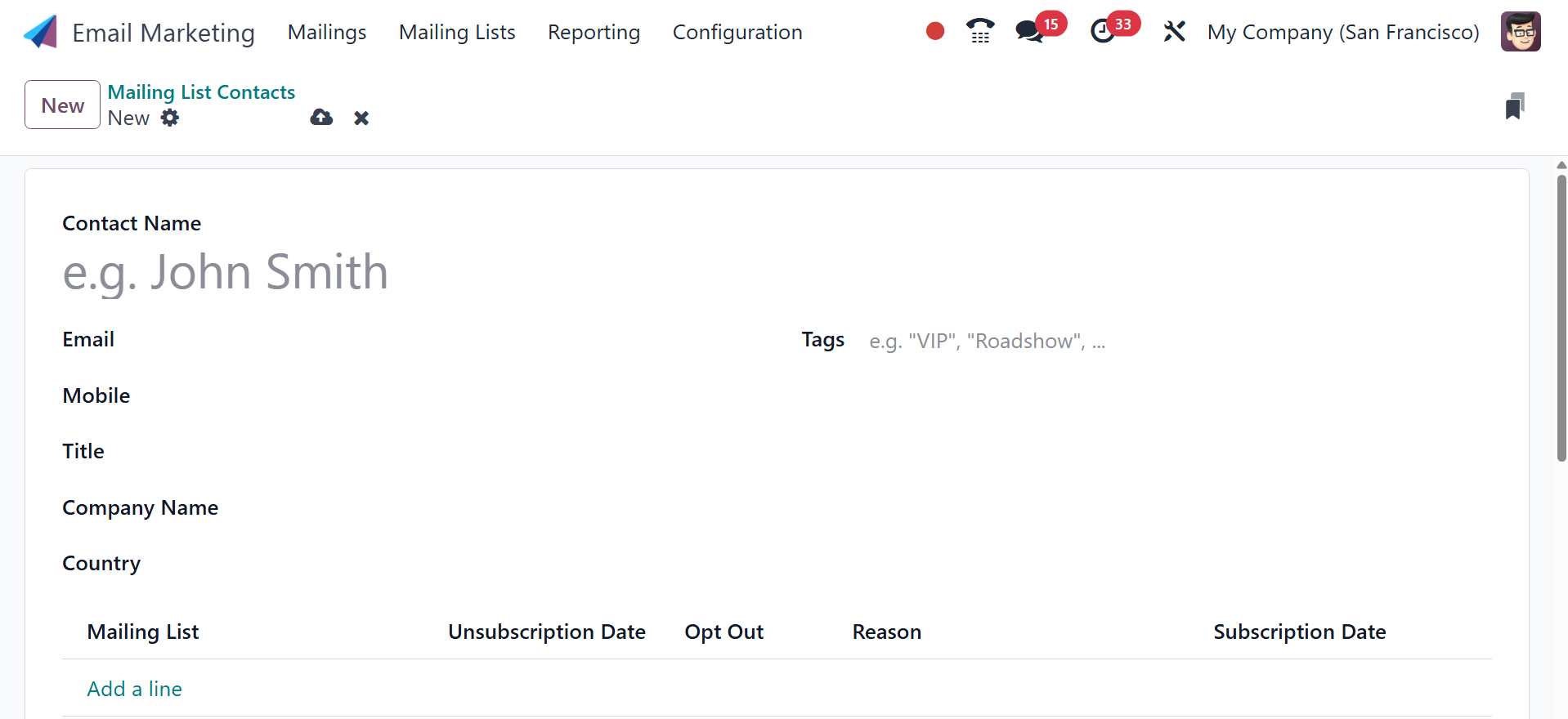This screenshot has width=1568, height=719.
Task: Discard changes with the X icon
Action: pos(361,118)
